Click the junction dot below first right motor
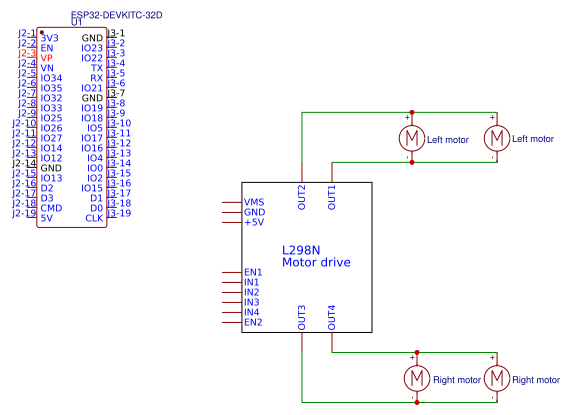Viewport: 571px width, 415px height. (417, 402)
